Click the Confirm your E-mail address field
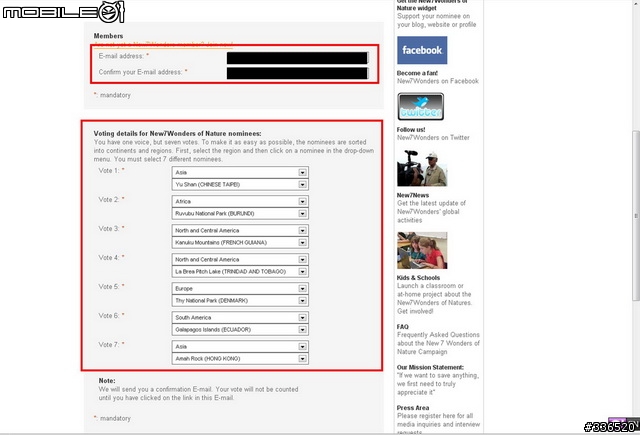The width and height of the screenshot is (640, 435). coord(297,73)
